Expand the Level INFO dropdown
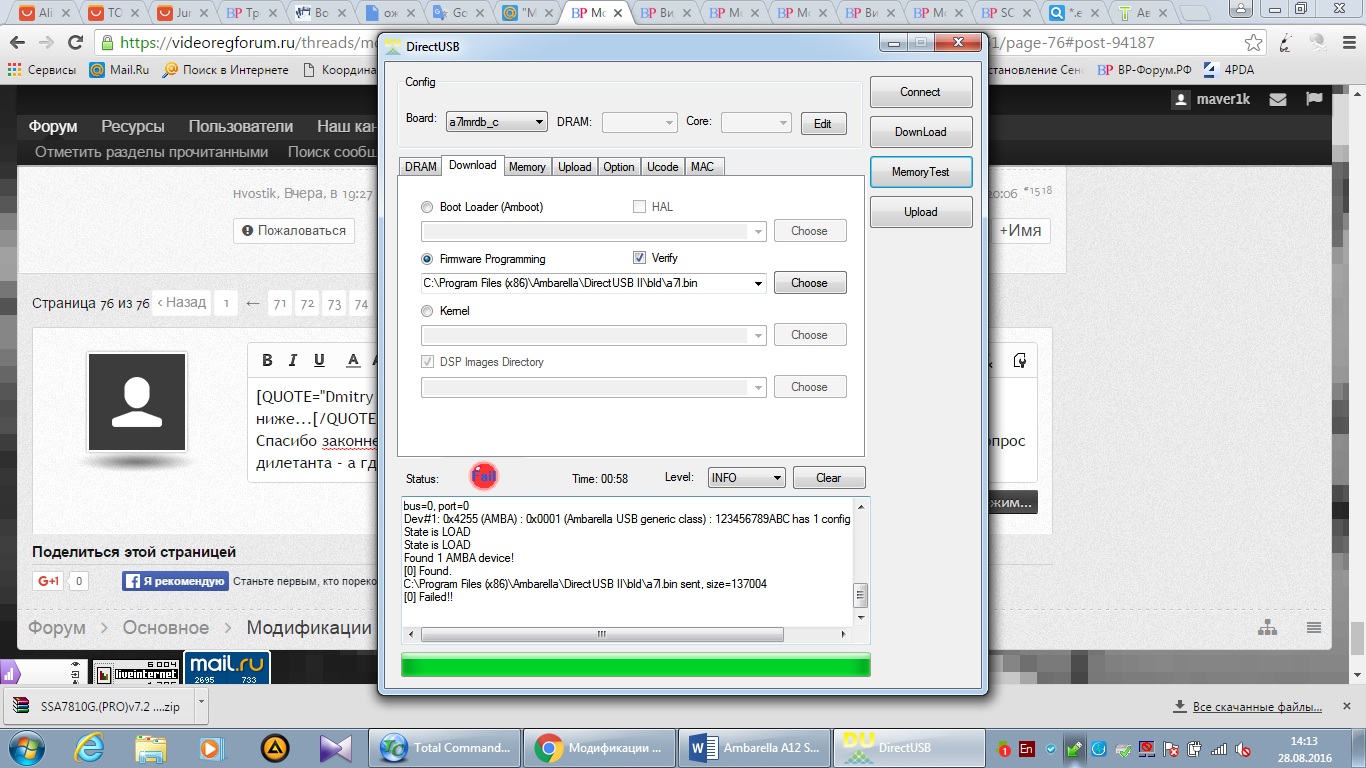 [746, 478]
